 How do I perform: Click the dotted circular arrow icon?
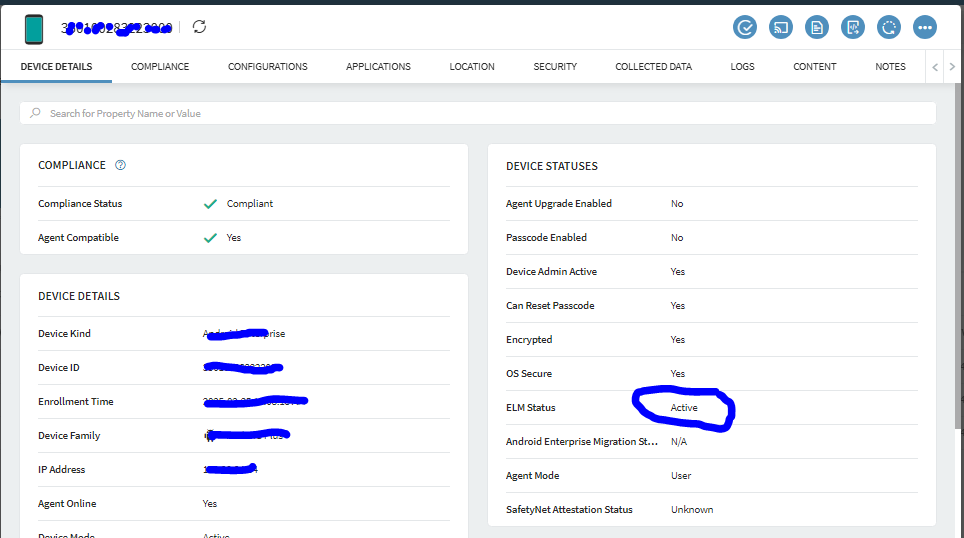click(889, 27)
